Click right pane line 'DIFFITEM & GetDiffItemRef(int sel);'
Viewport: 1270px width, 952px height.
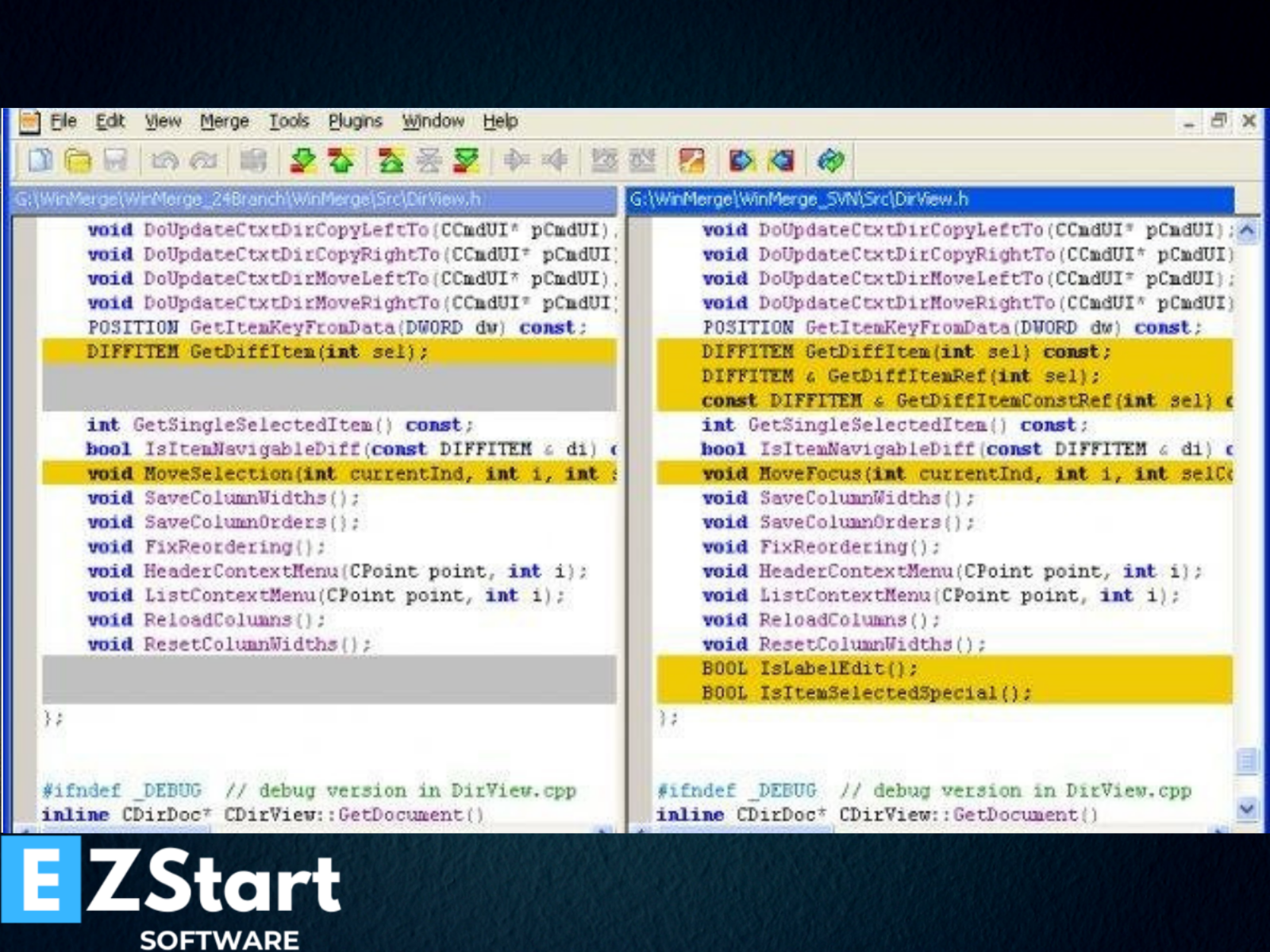pyautogui.click(x=945, y=376)
